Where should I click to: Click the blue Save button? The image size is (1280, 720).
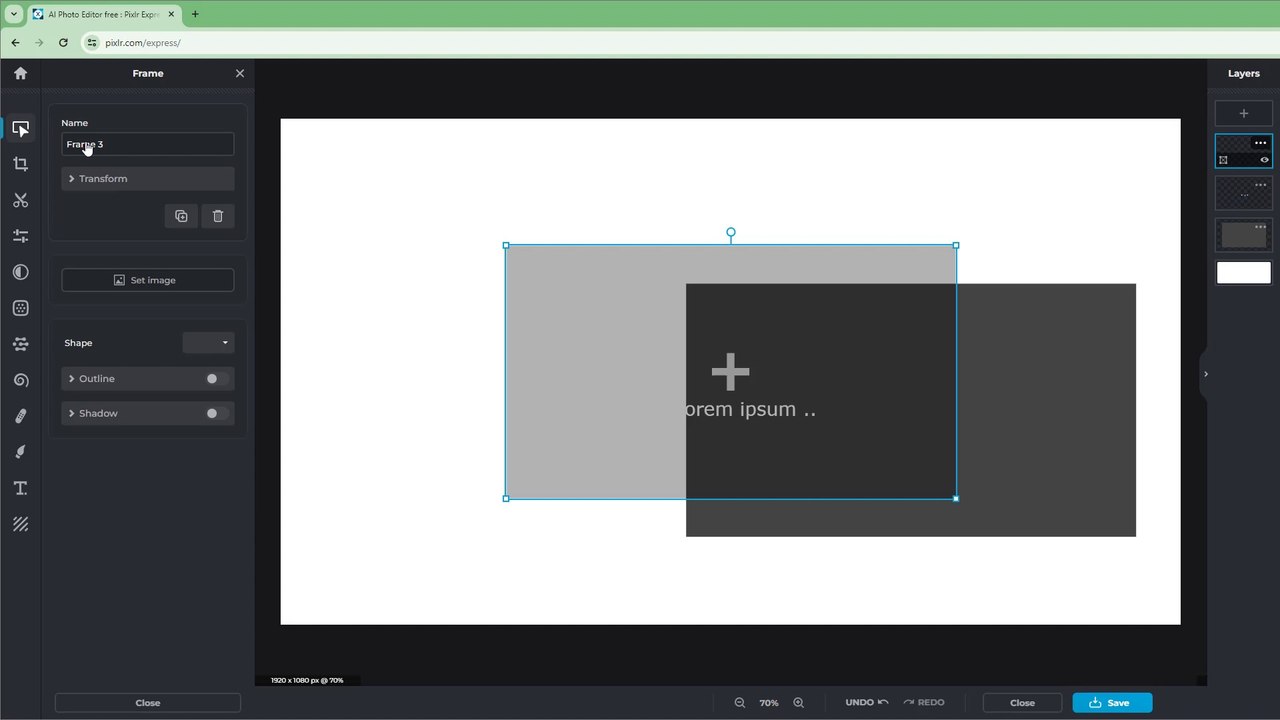1112,703
